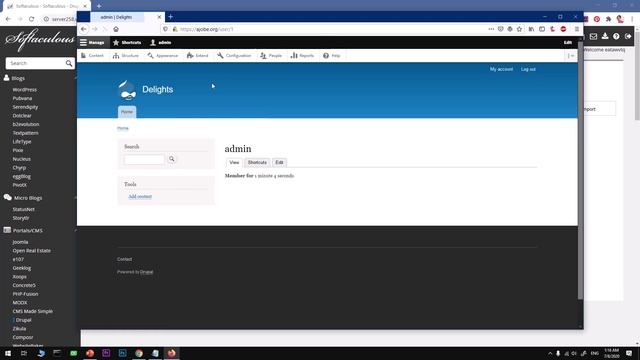Focus the Drupal site search field
640x360 pixels.
coord(144,159)
